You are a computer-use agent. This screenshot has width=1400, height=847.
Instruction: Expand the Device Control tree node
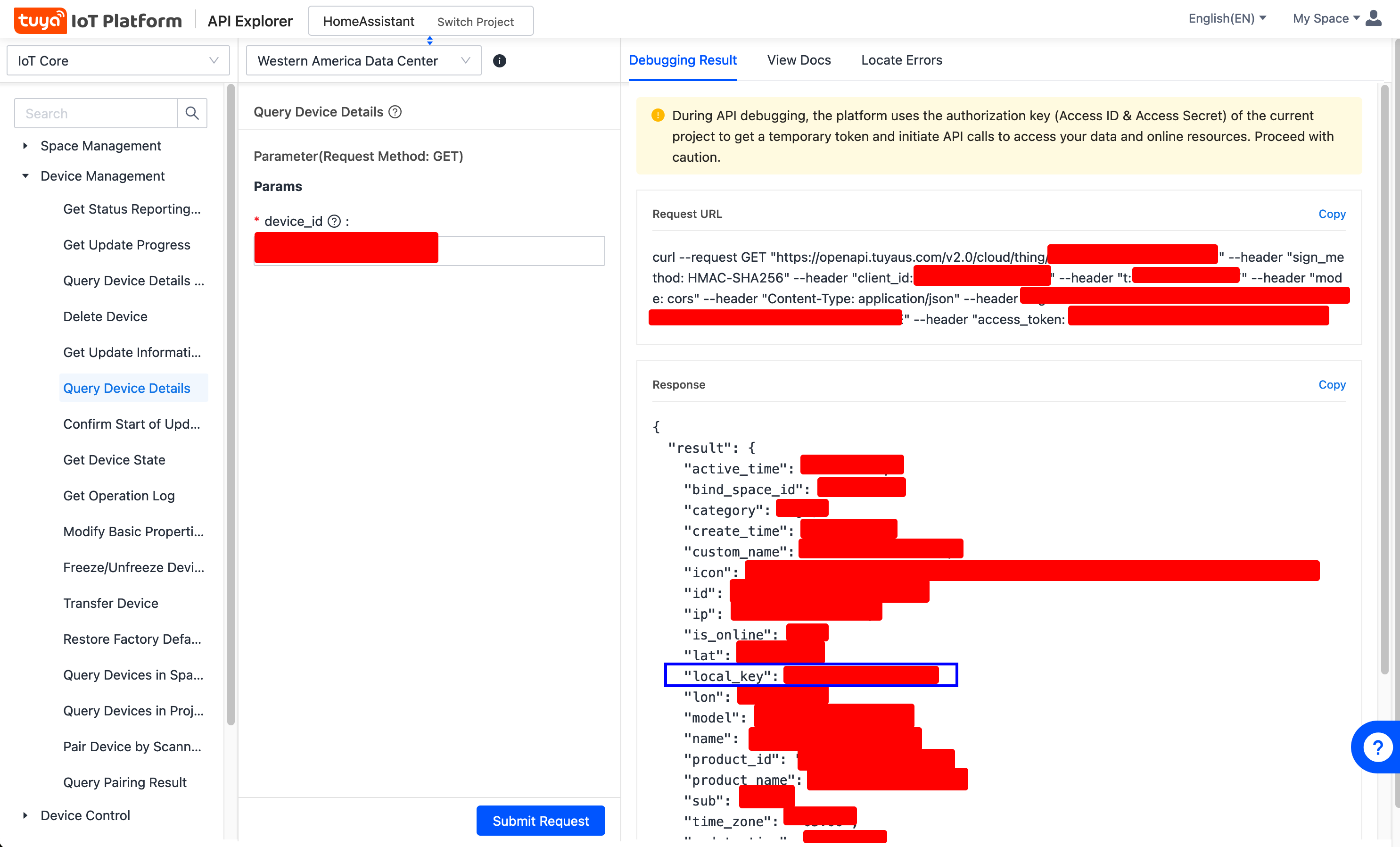click(25, 815)
